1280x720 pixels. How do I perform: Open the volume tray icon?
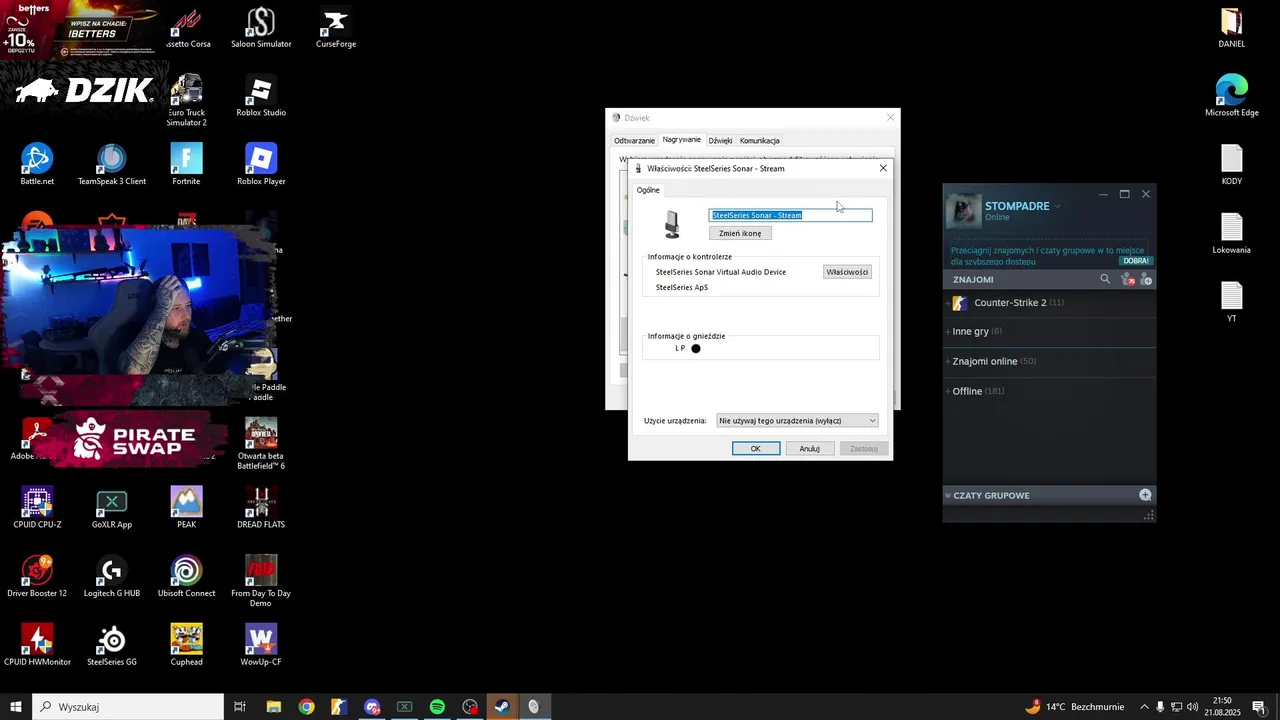(1192, 707)
